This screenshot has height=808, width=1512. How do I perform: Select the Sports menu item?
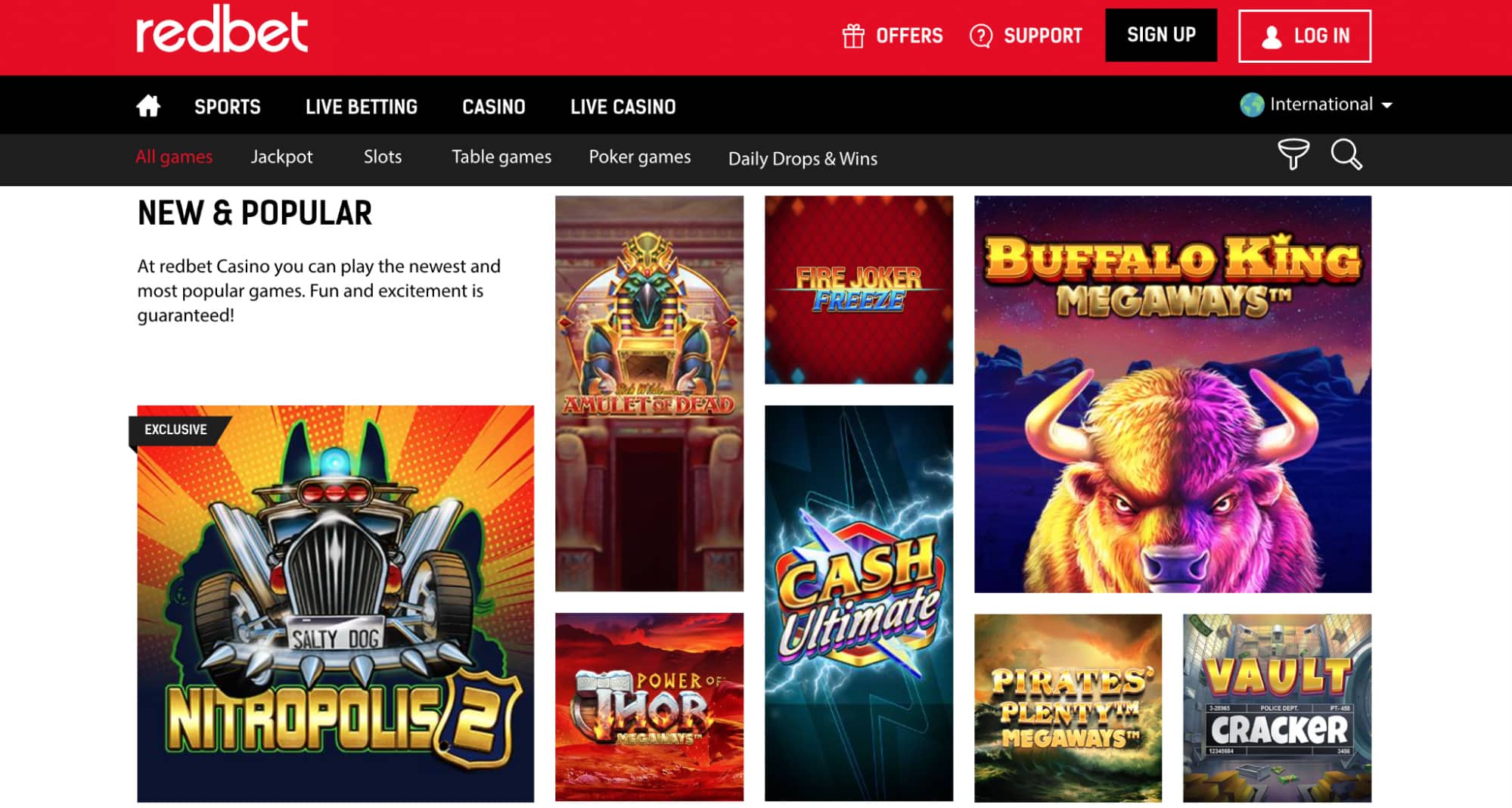227,107
